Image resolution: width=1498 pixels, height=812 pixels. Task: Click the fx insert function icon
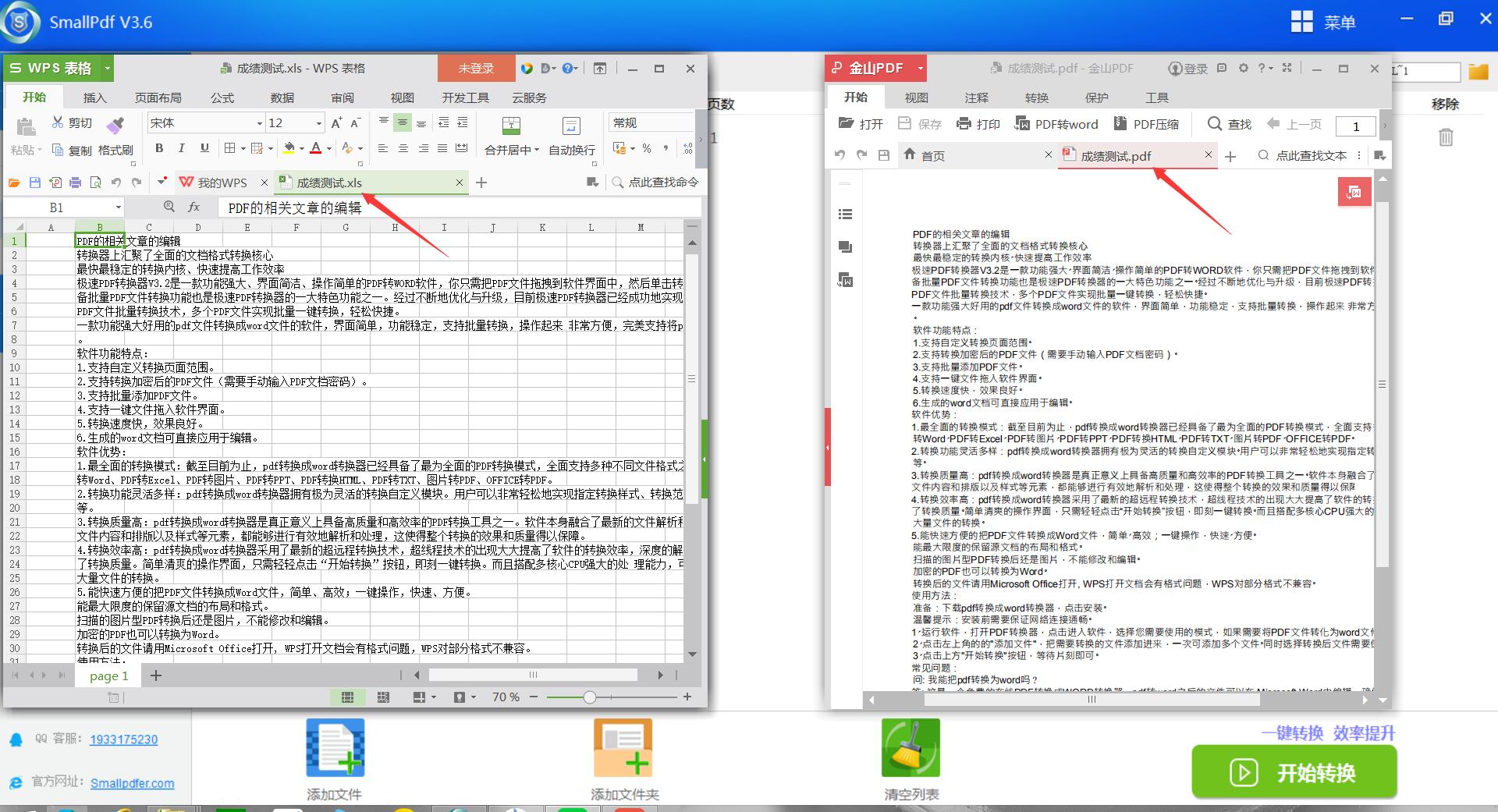[193, 207]
